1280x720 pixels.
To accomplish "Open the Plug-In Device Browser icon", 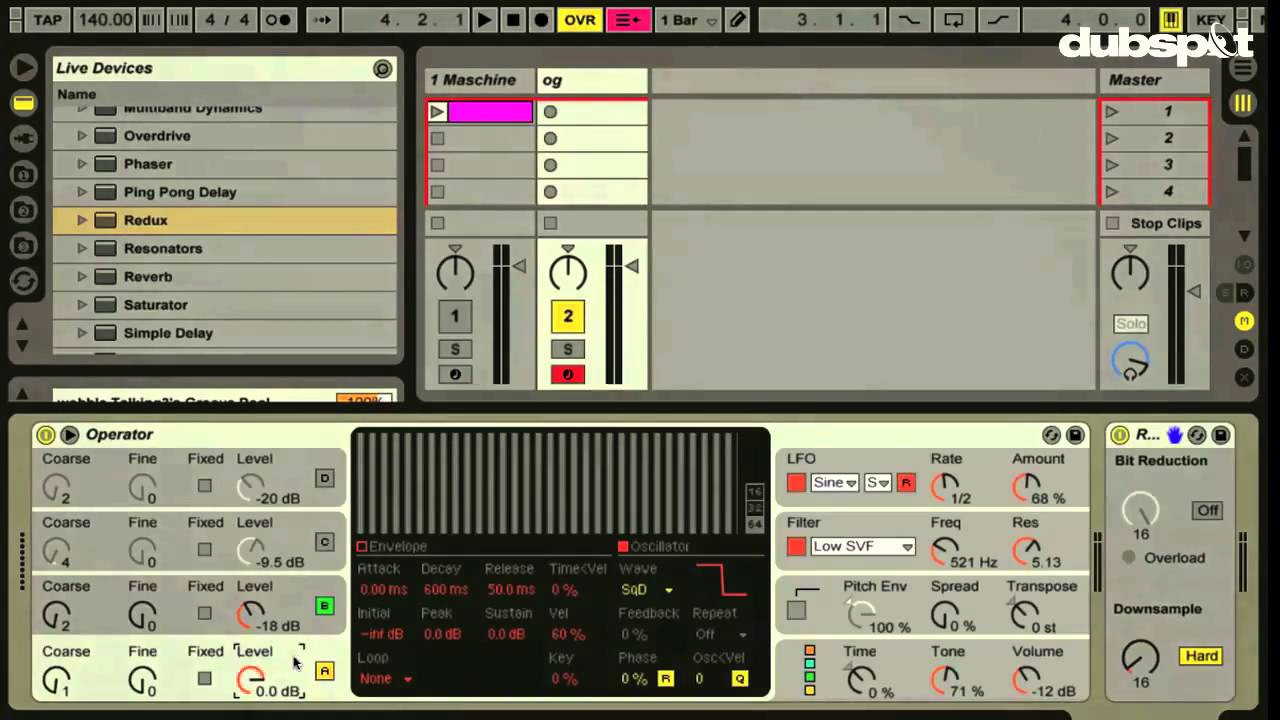I will (x=23, y=138).
